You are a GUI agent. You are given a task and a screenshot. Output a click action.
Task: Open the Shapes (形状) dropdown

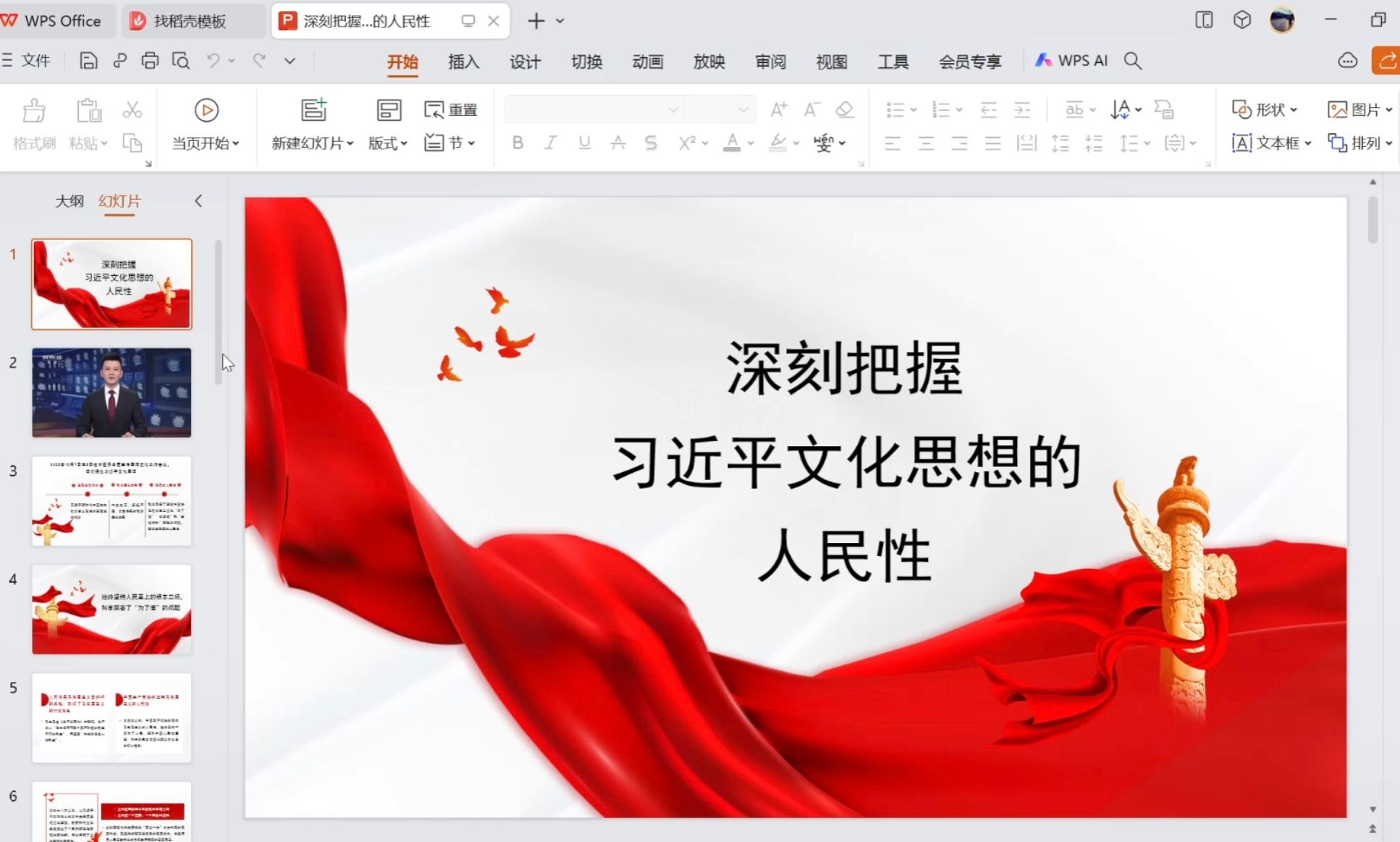click(x=1265, y=110)
